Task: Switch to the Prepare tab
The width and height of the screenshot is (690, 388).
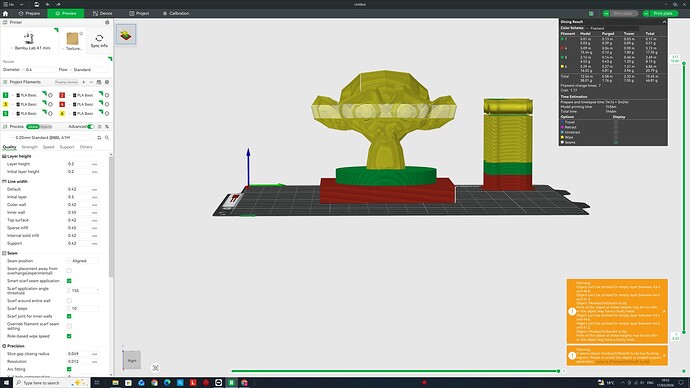Action: [29, 13]
